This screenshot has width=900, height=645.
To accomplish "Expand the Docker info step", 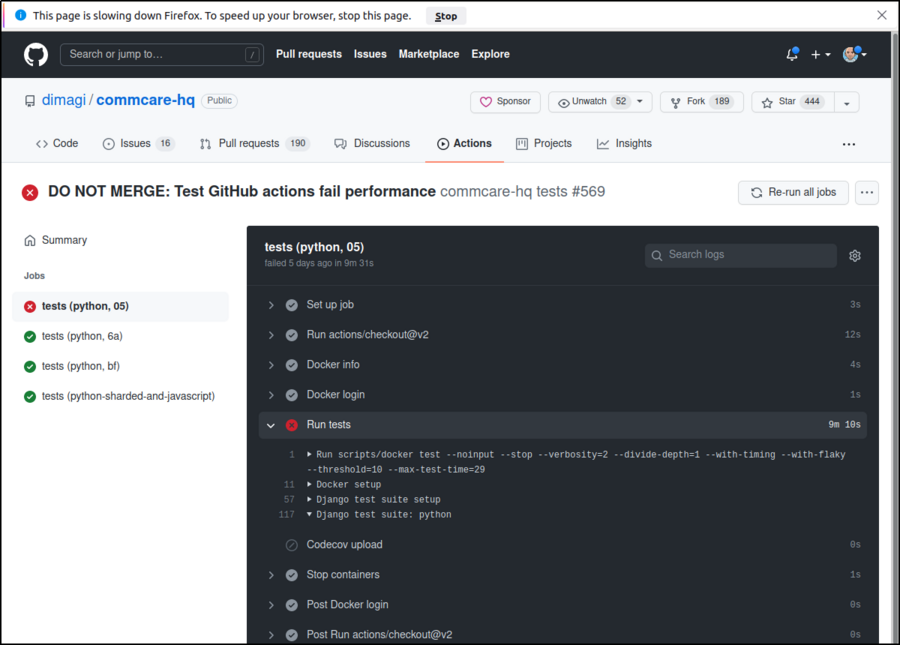I will [x=271, y=365].
